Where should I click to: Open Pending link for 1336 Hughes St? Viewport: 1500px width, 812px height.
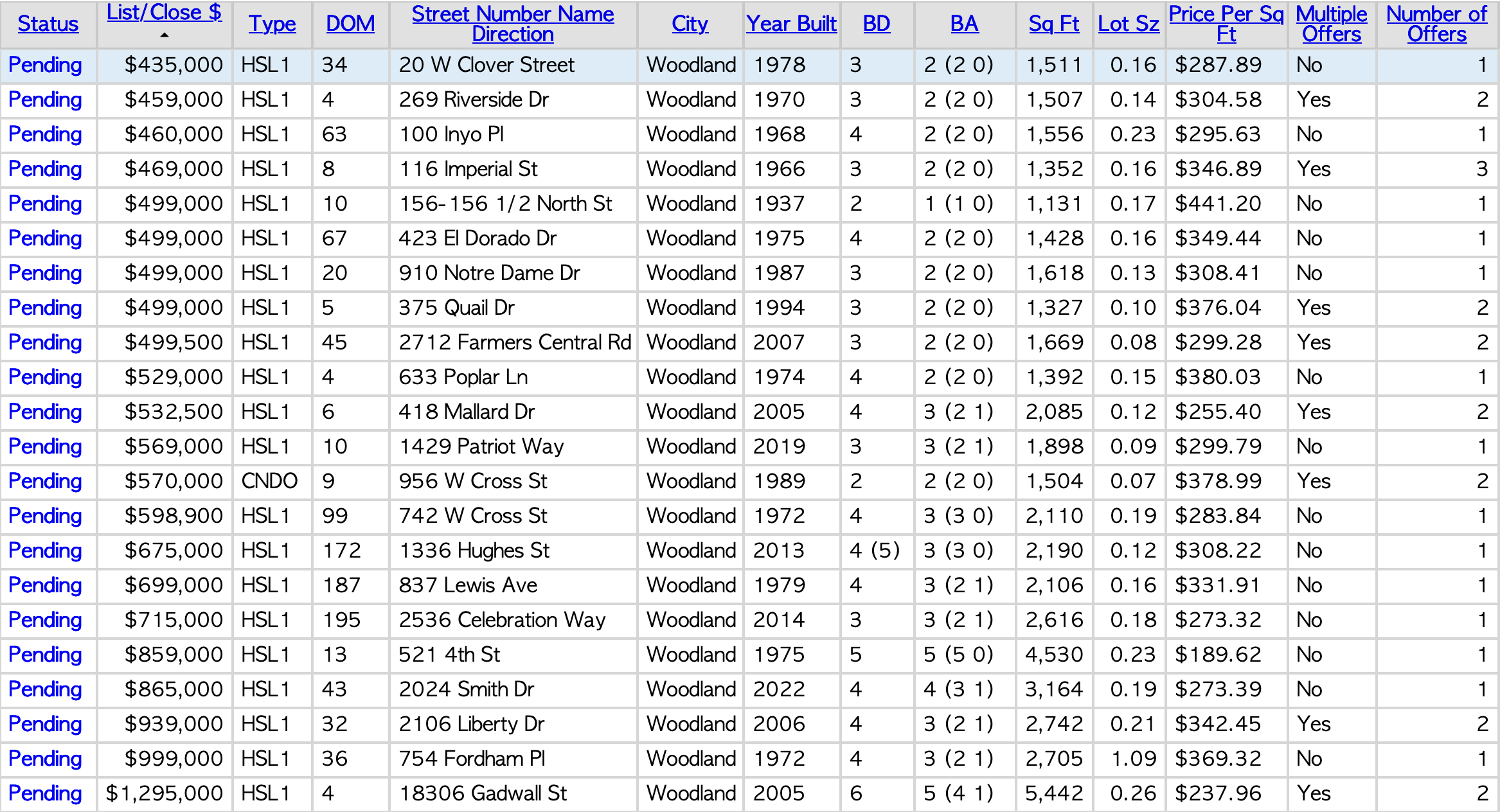pos(45,551)
